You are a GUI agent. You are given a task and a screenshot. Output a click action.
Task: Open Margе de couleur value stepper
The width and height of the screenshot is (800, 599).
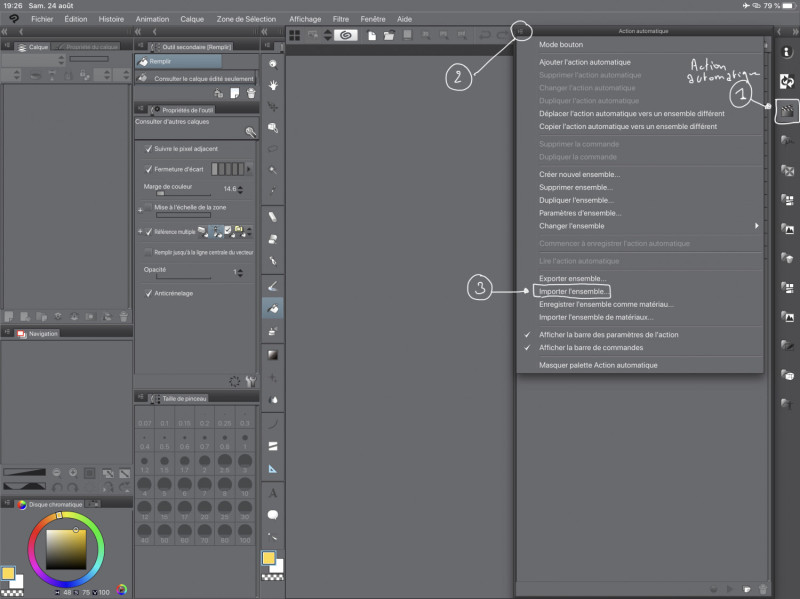point(241,189)
